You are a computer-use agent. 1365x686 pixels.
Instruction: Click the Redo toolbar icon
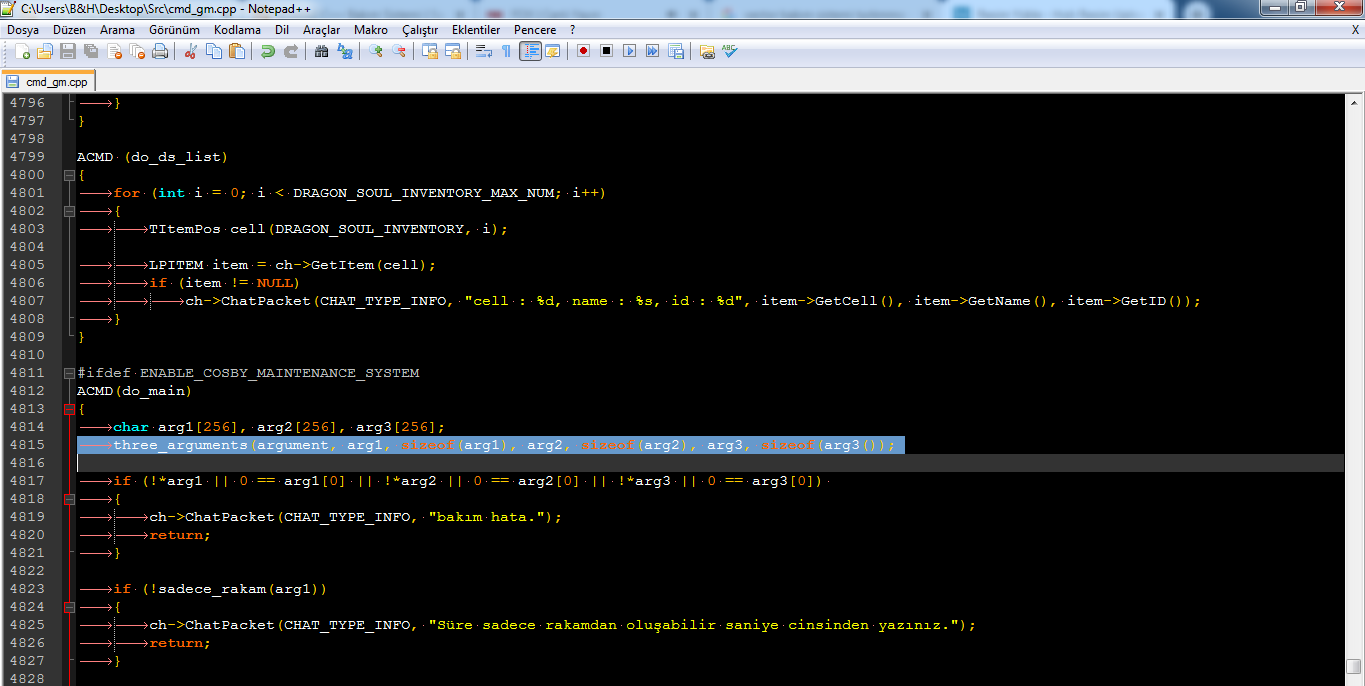point(290,51)
